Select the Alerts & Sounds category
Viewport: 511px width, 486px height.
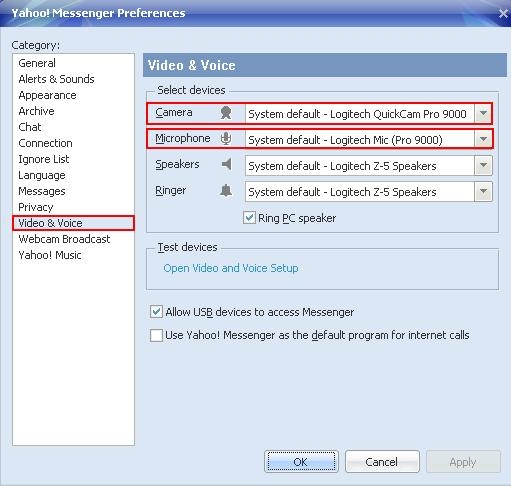56,79
